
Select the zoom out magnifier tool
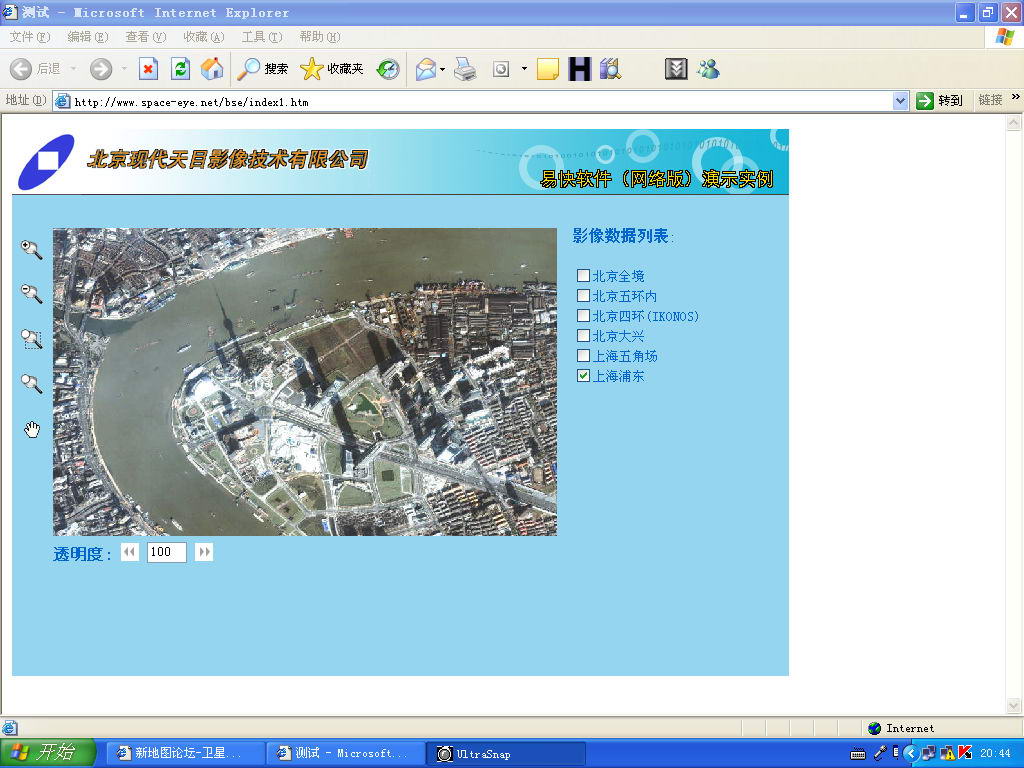click(x=32, y=293)
